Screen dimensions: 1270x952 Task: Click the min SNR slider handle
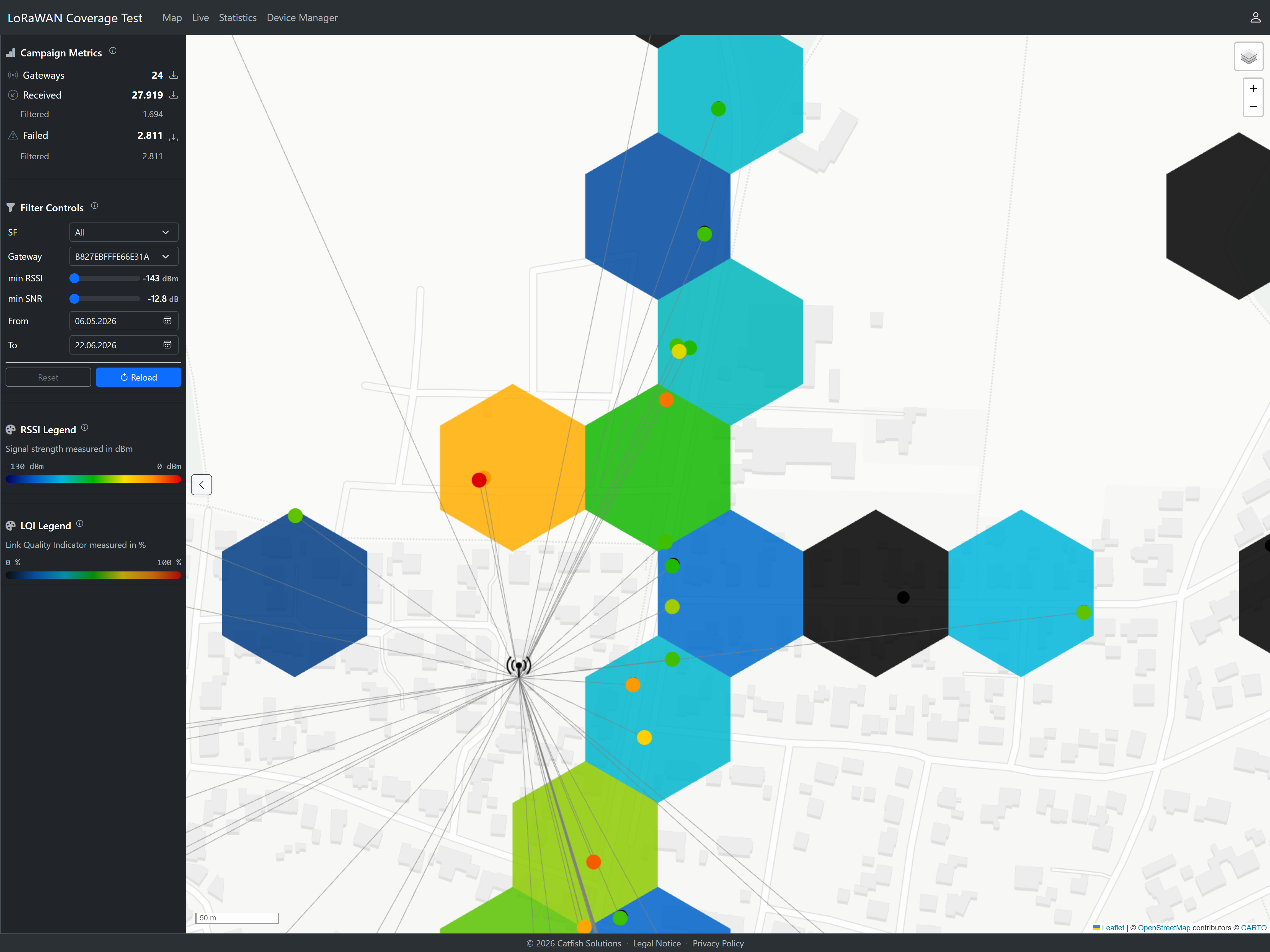coord(75,299)
